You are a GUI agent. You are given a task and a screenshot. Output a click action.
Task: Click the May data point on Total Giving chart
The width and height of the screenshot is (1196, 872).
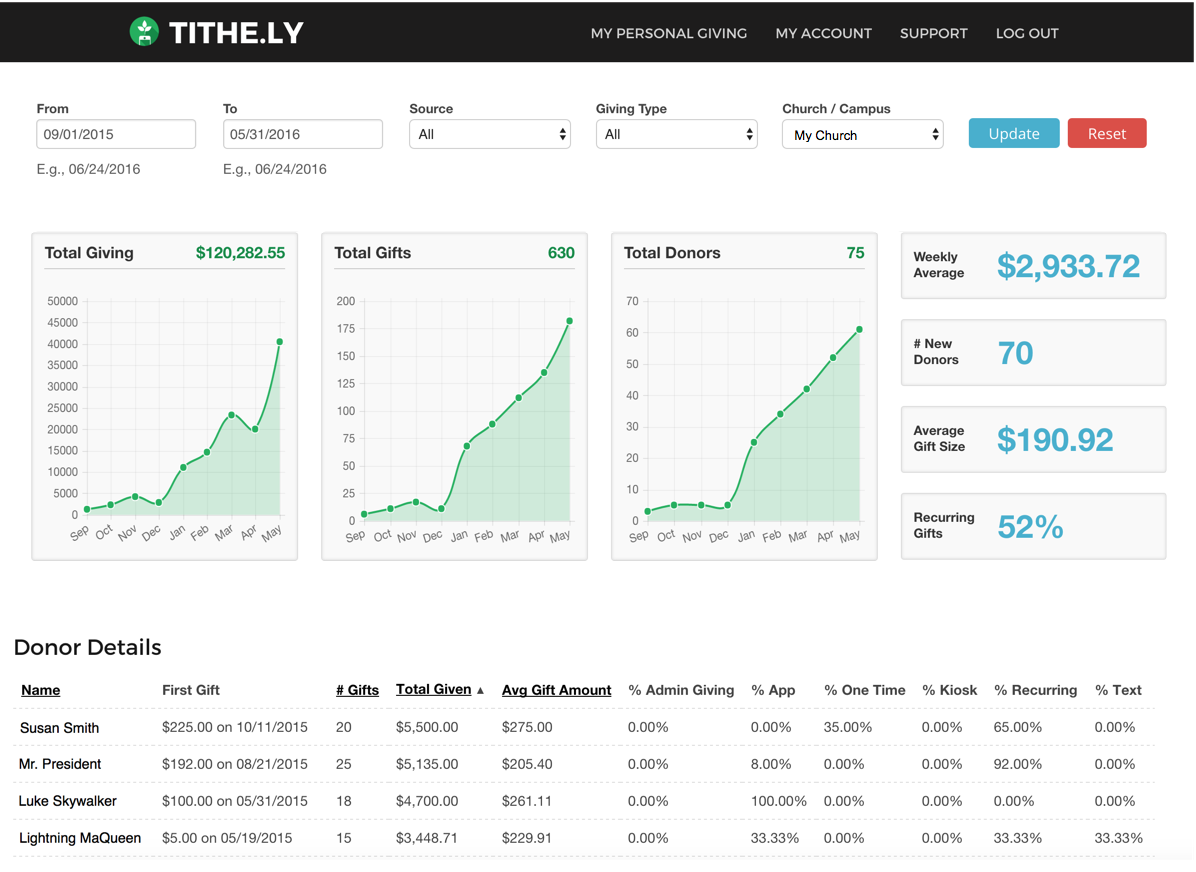(280, 342)
